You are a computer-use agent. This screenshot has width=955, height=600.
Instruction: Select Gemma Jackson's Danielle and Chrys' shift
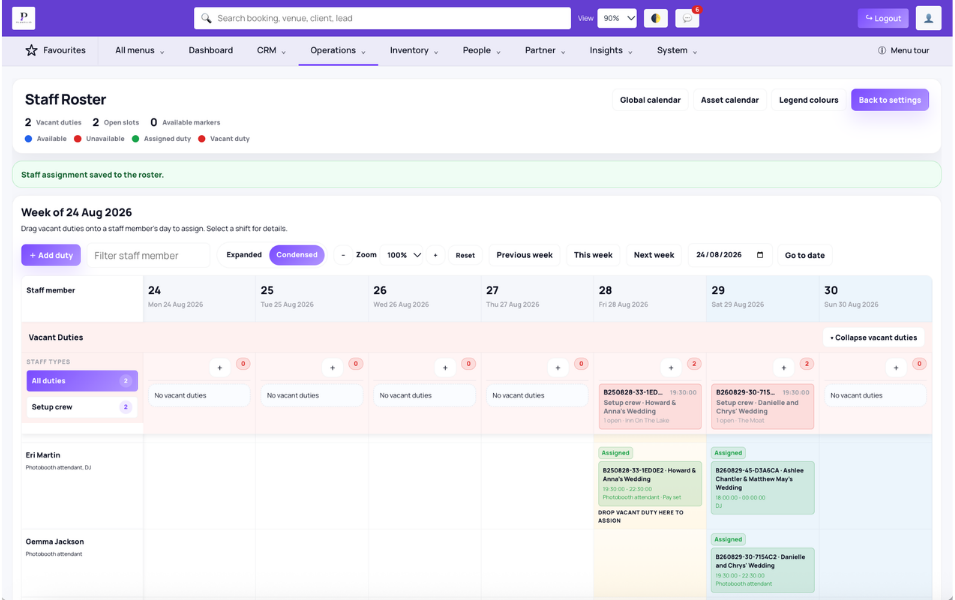(x=763, y=570)
